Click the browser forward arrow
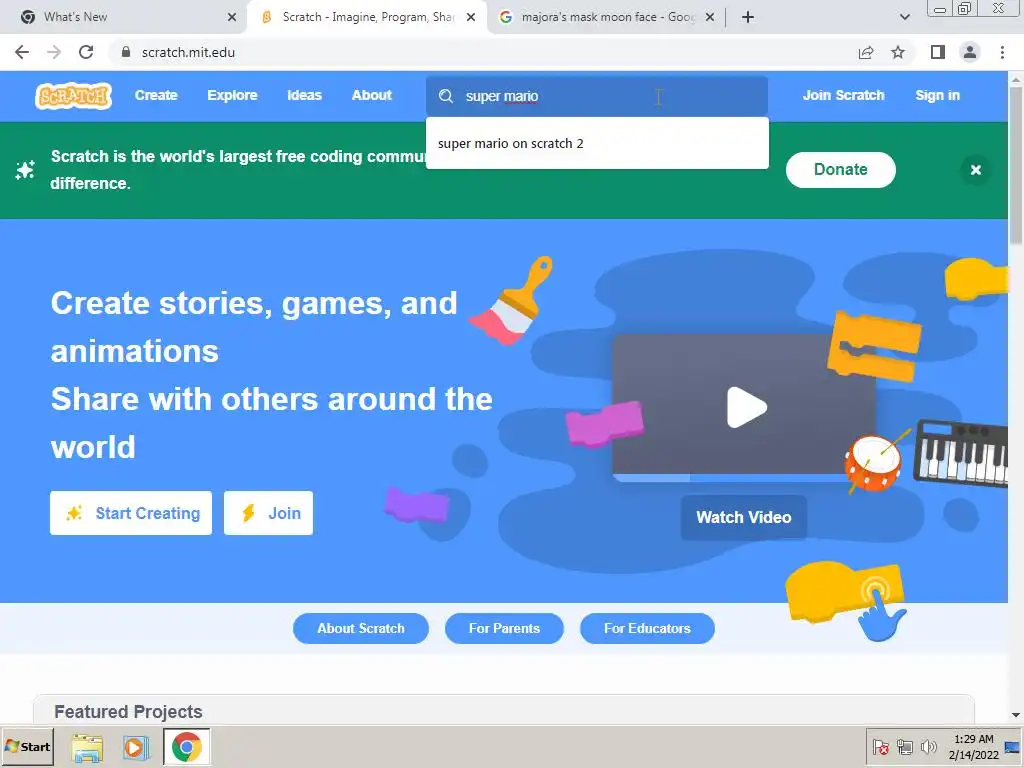The height and width of the screenshot is (768, 1024). [54, 52]
